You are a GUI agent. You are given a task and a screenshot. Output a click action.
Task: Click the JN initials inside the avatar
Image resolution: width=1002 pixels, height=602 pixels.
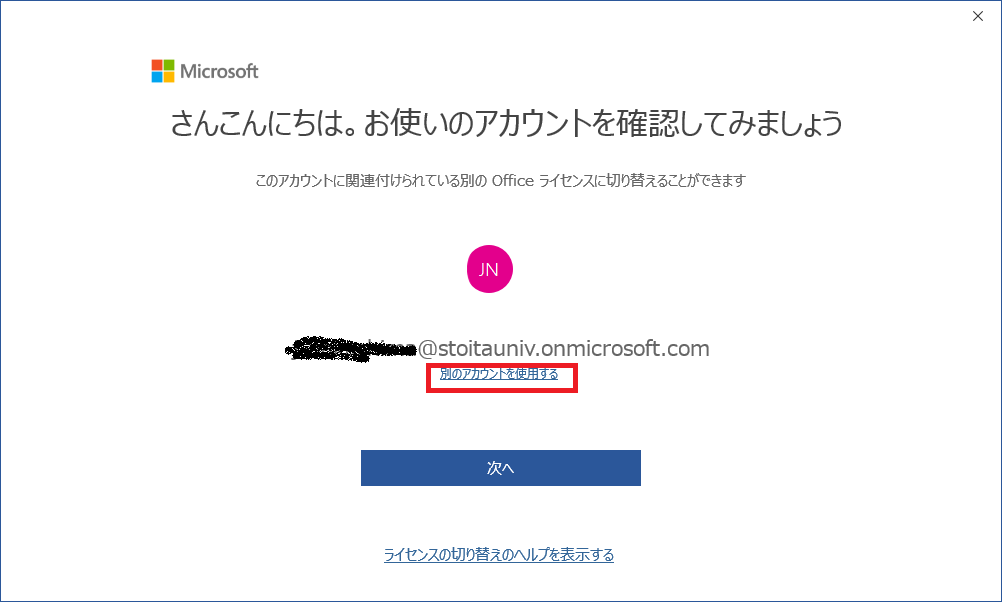coord(489,270)
